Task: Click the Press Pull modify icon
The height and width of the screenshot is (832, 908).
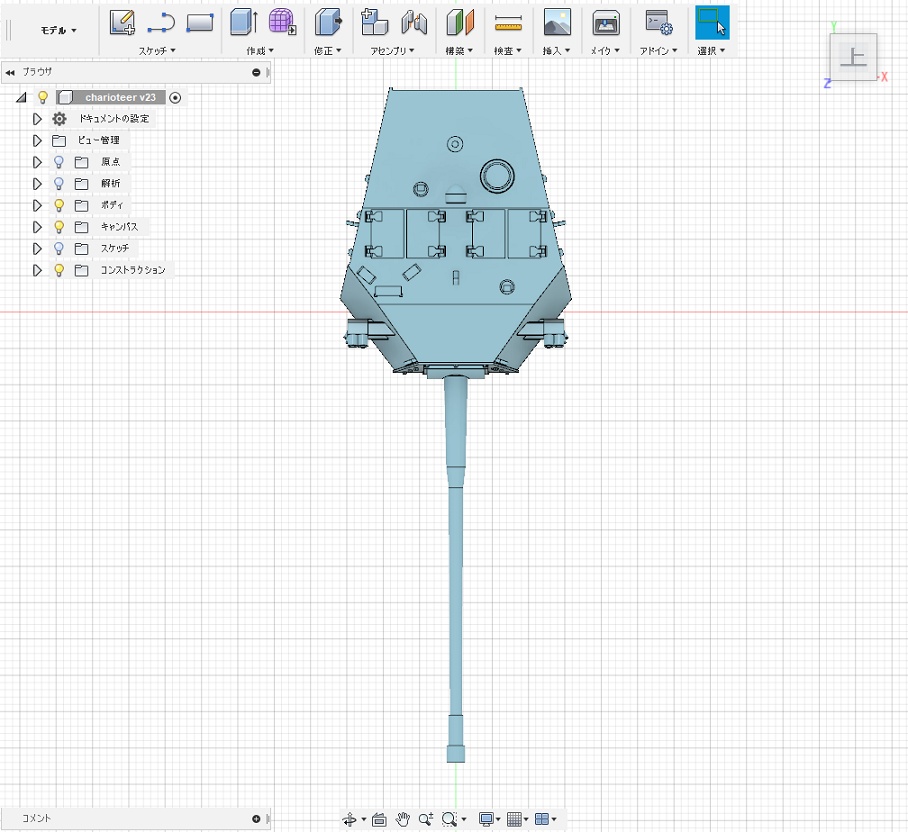Action: [328, 22]
